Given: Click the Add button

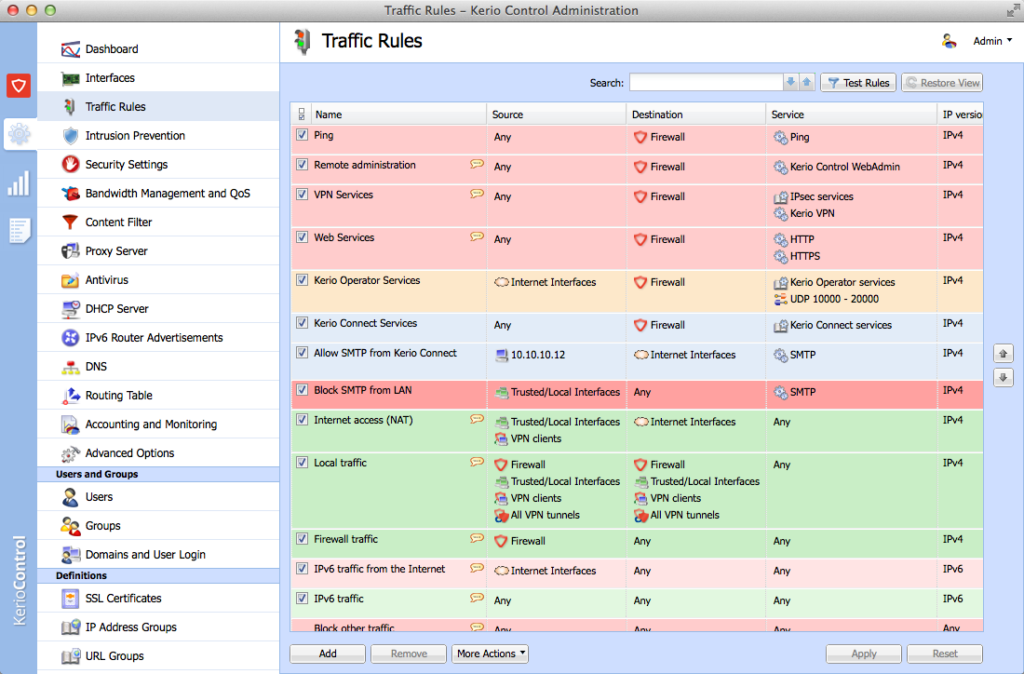Looking at the screenshot, I should [x=327, y=654].
